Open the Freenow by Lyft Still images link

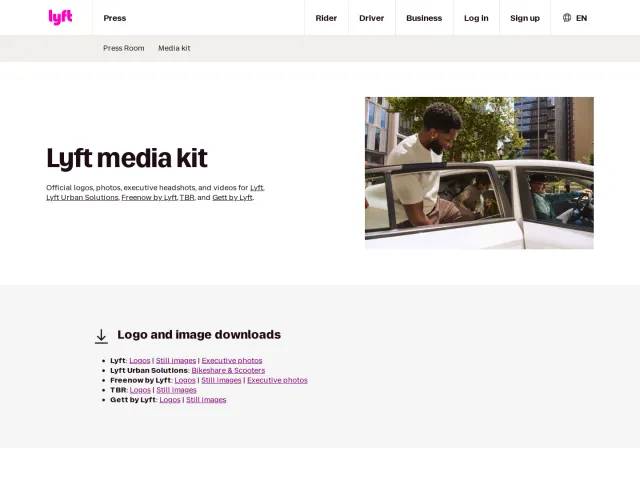coord(221,380)
